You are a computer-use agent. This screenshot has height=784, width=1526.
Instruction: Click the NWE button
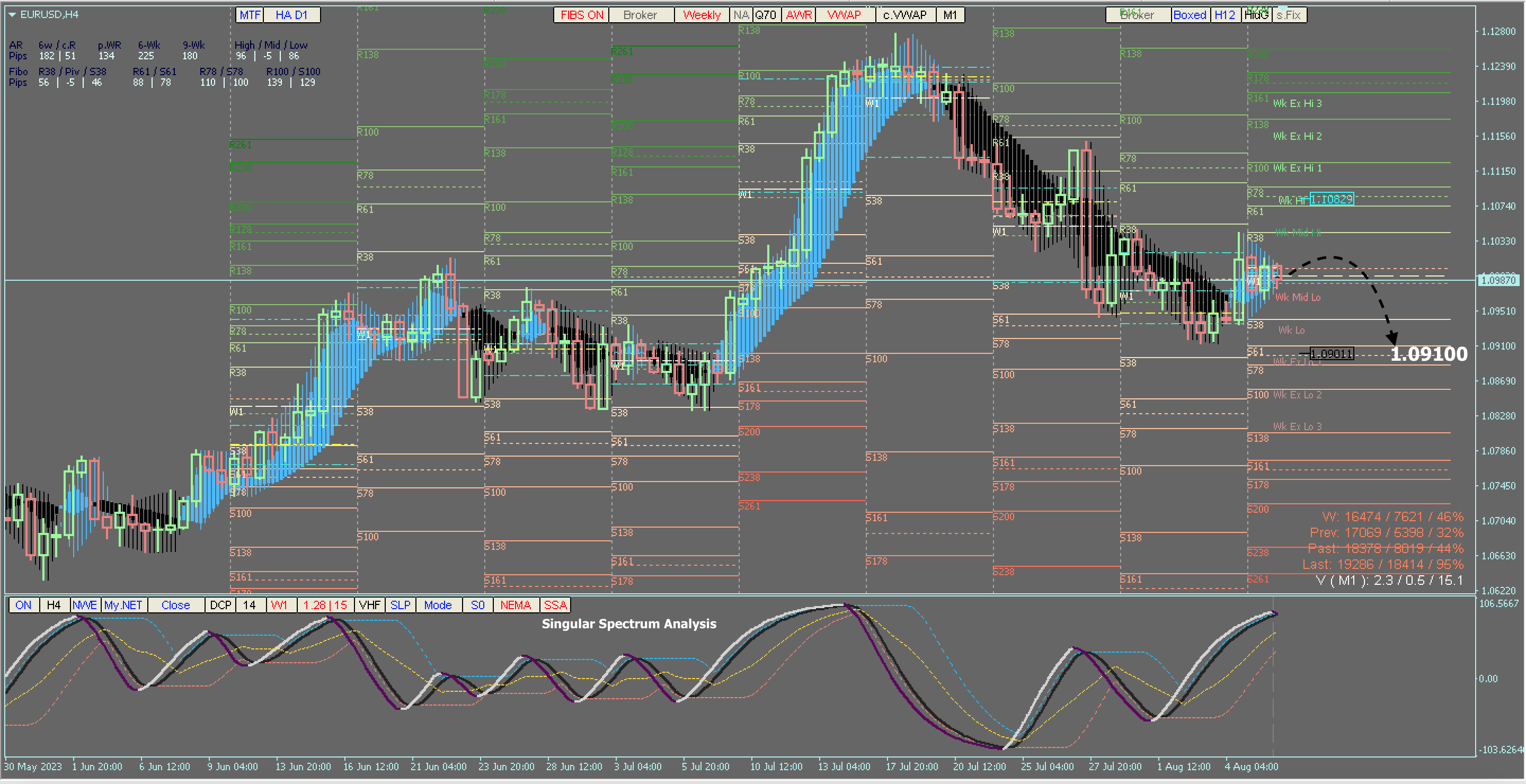coord(85,605)
